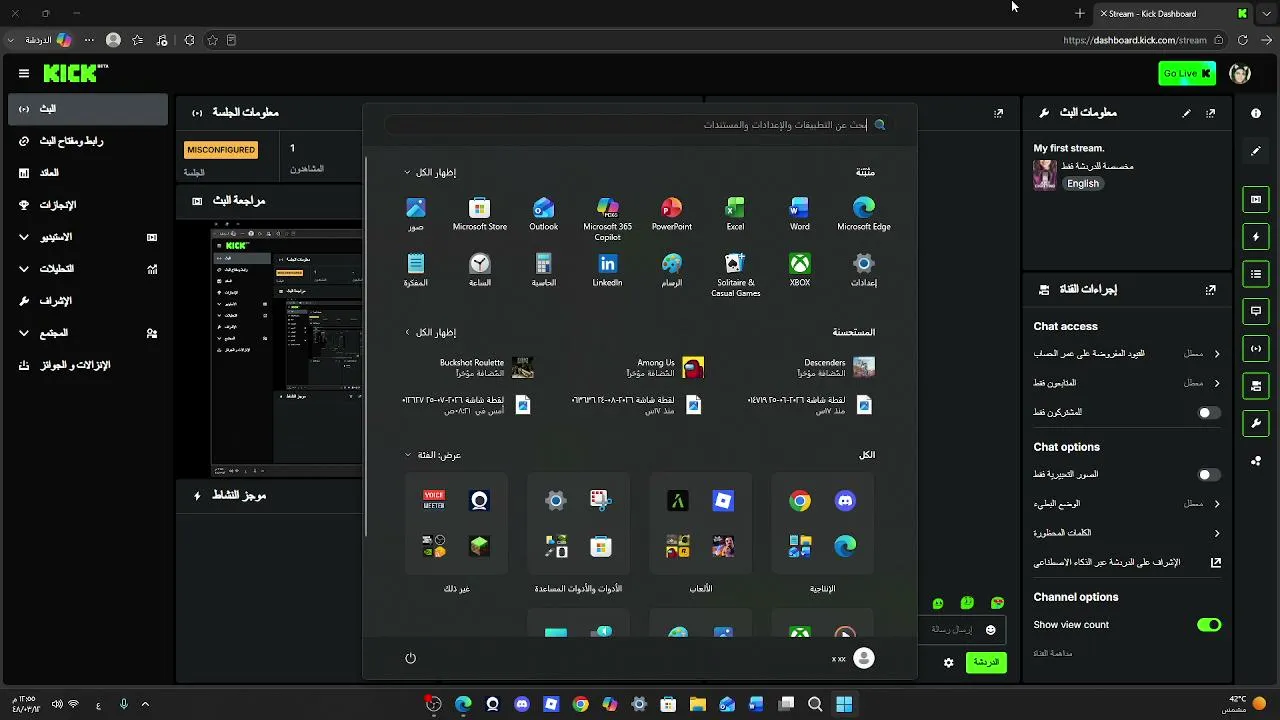The height and width of the screenshot is (720, 1280).
Task: Open the emoji picker in chat input
Action: point(991,630)
